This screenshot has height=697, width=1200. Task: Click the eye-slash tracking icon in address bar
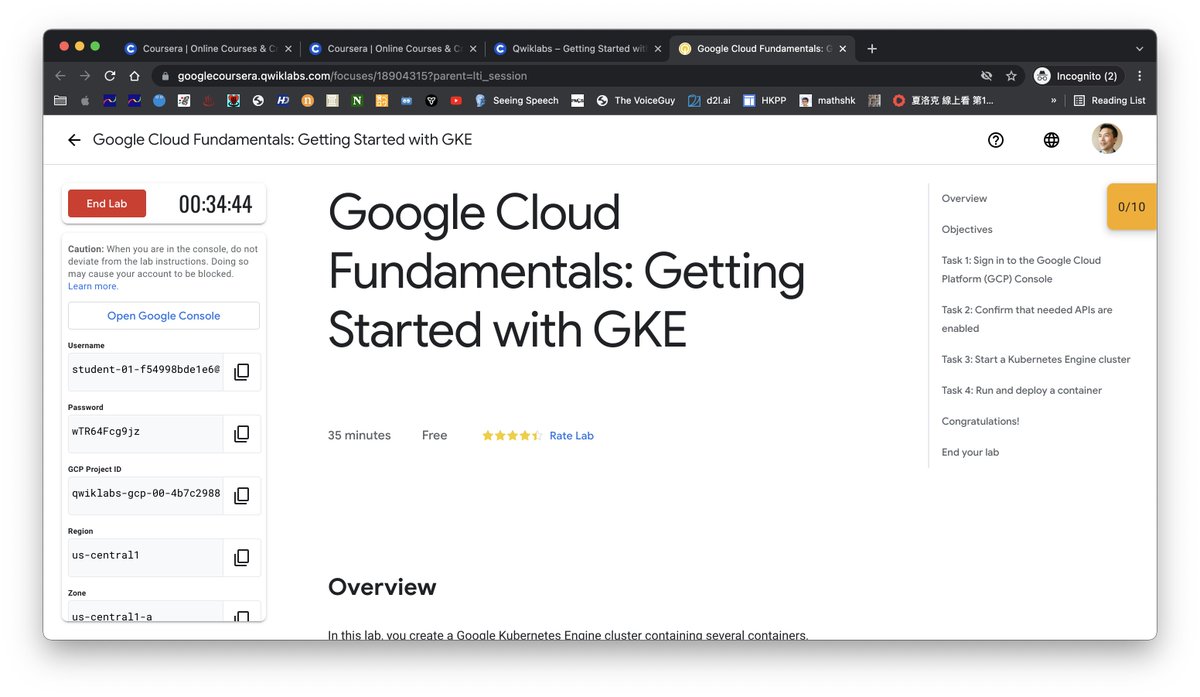[986, 76]
